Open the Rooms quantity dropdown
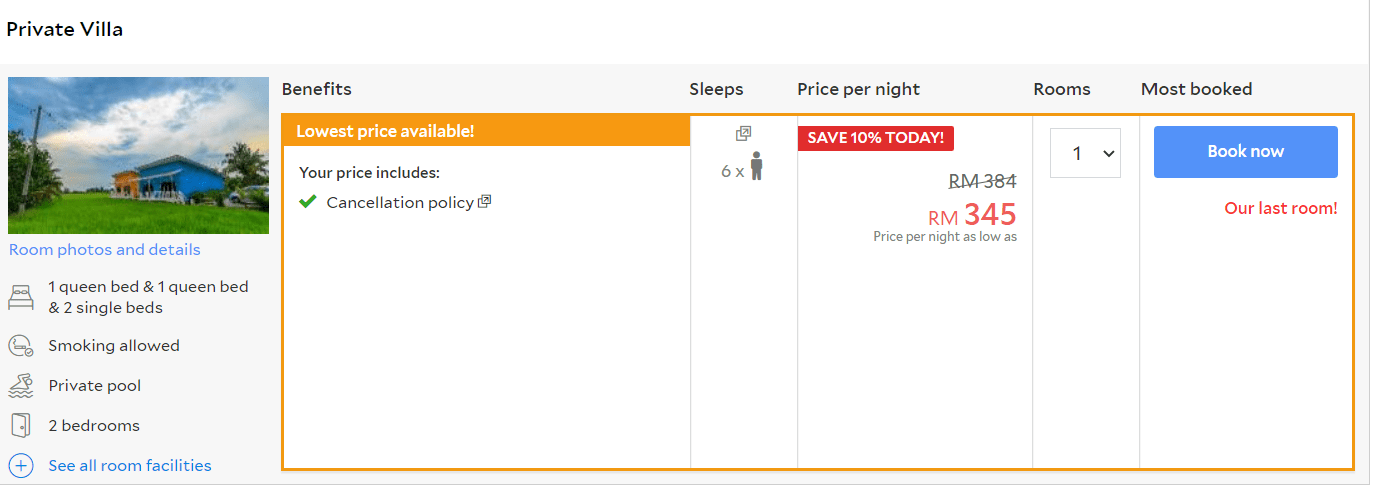1377x501 pixels. [x=1085, y=153]
